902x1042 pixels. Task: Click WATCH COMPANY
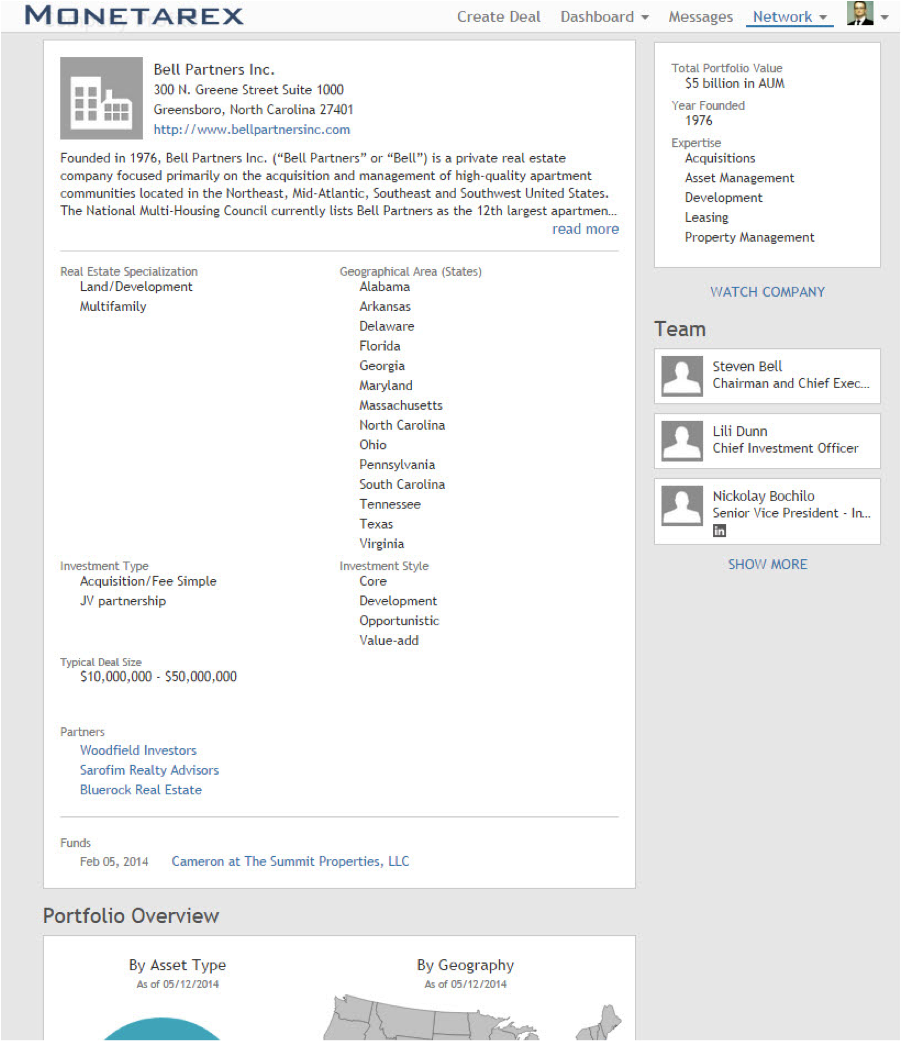767,292
